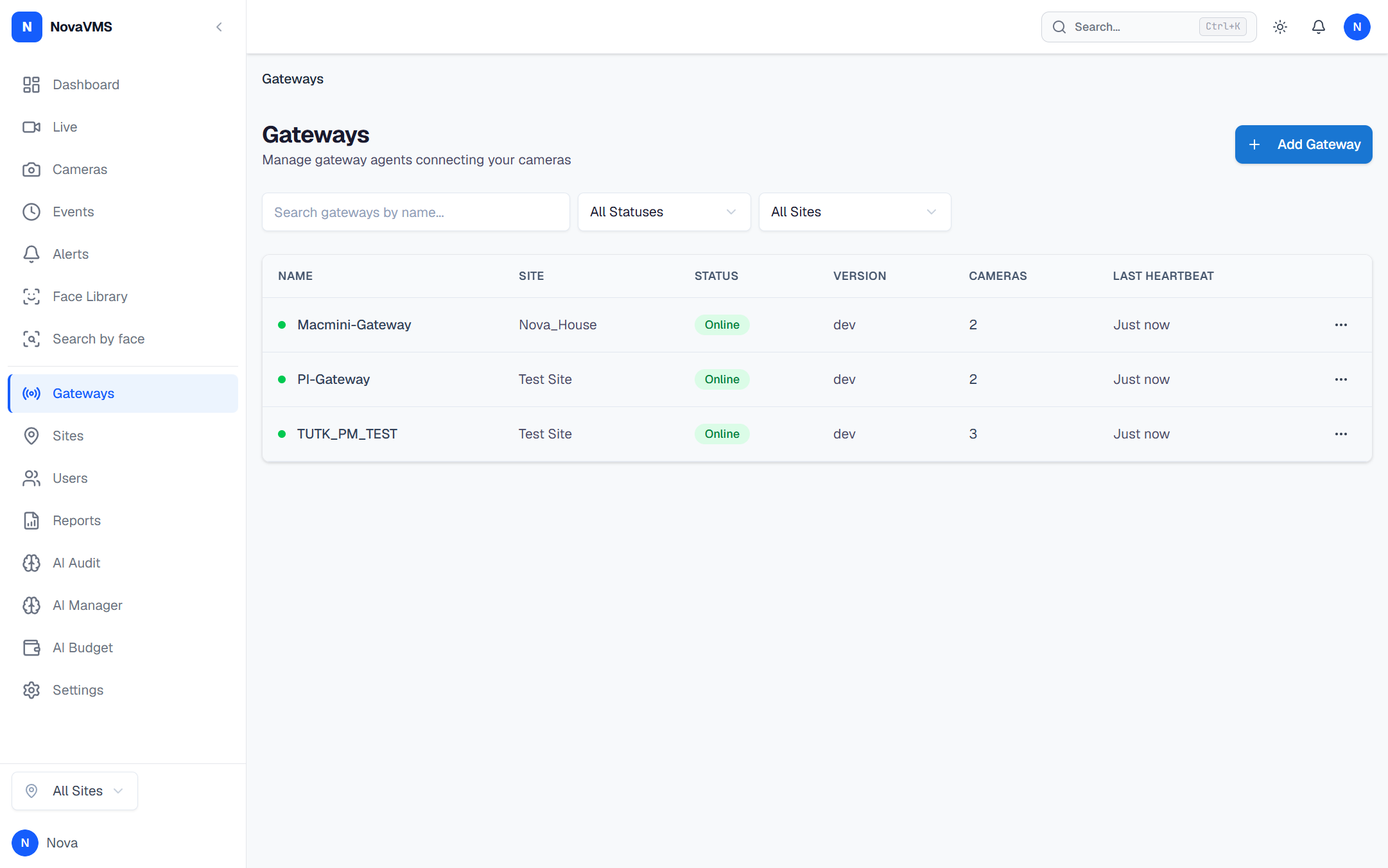
Task: Select TUTK_PM_TEST name
Action: coord(347,434)
